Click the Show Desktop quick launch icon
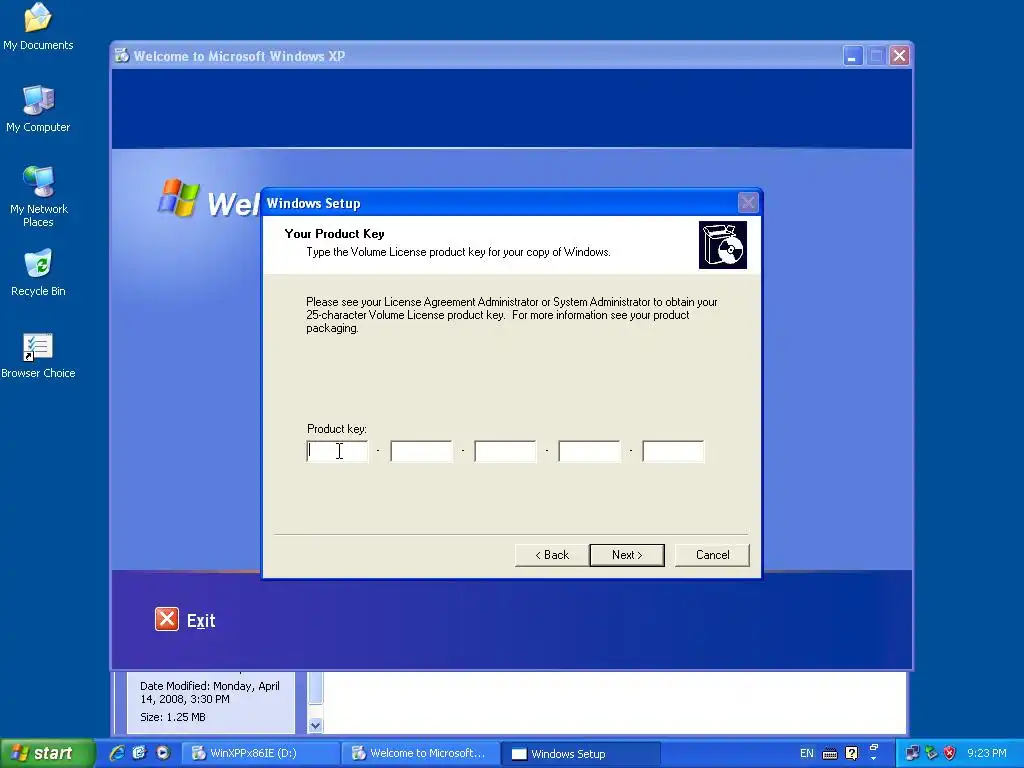1024x768 pixels. click(x=140, y=753)
